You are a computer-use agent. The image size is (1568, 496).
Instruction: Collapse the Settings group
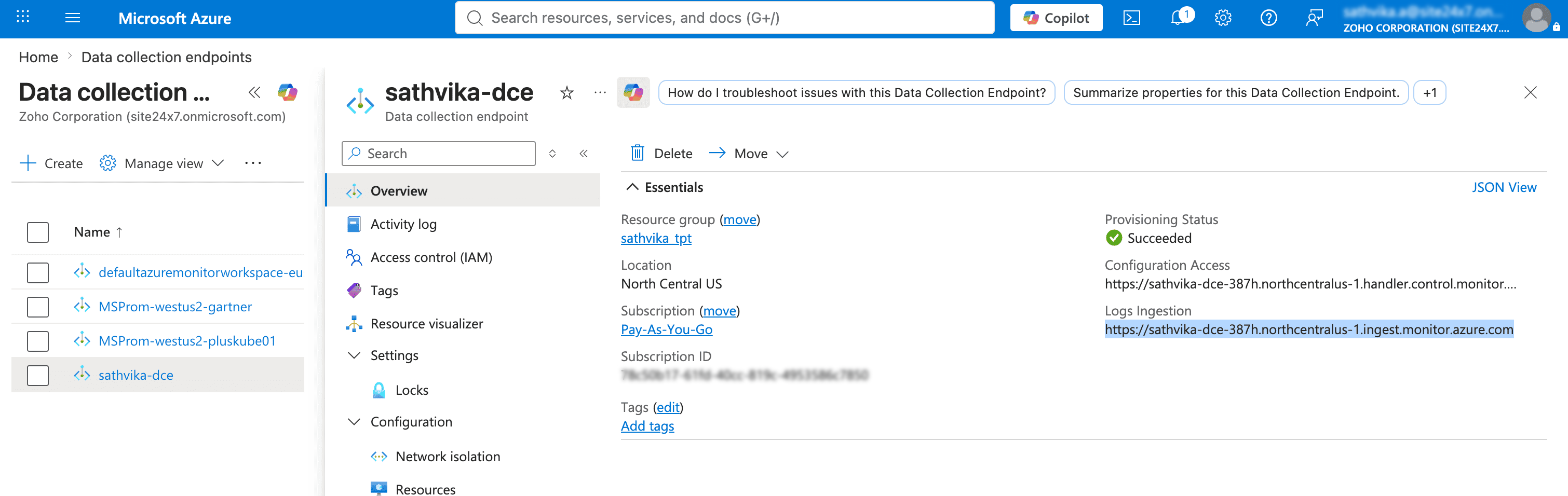354,355
